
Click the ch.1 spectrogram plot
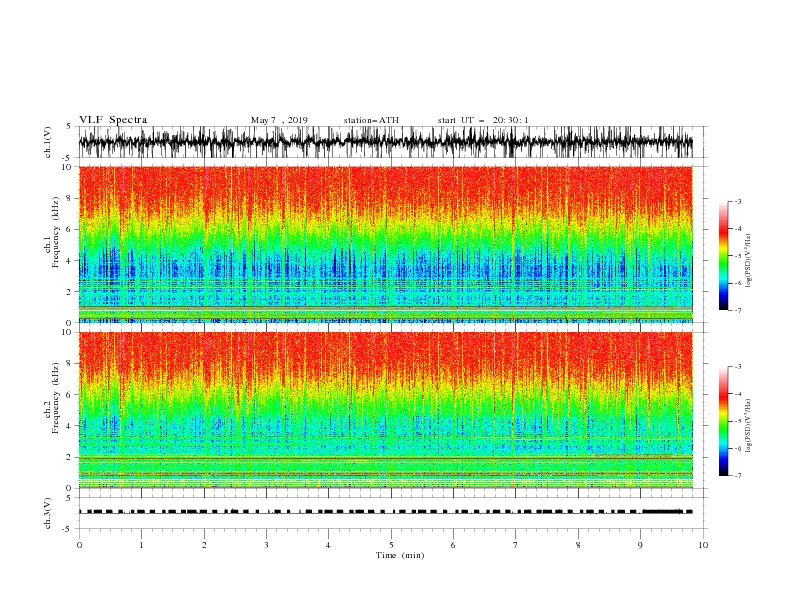coord(386,244)
